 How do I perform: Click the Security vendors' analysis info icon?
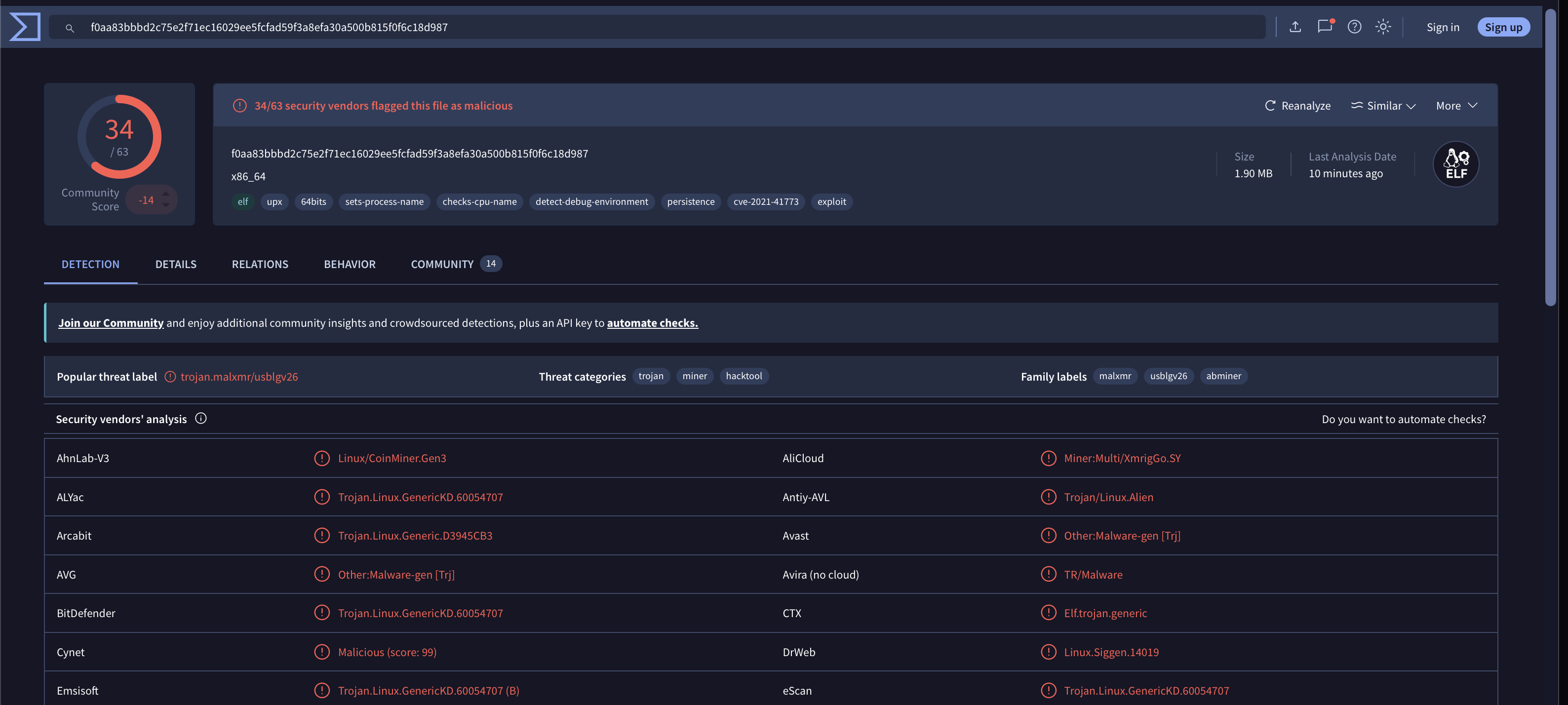pos(201,418)
